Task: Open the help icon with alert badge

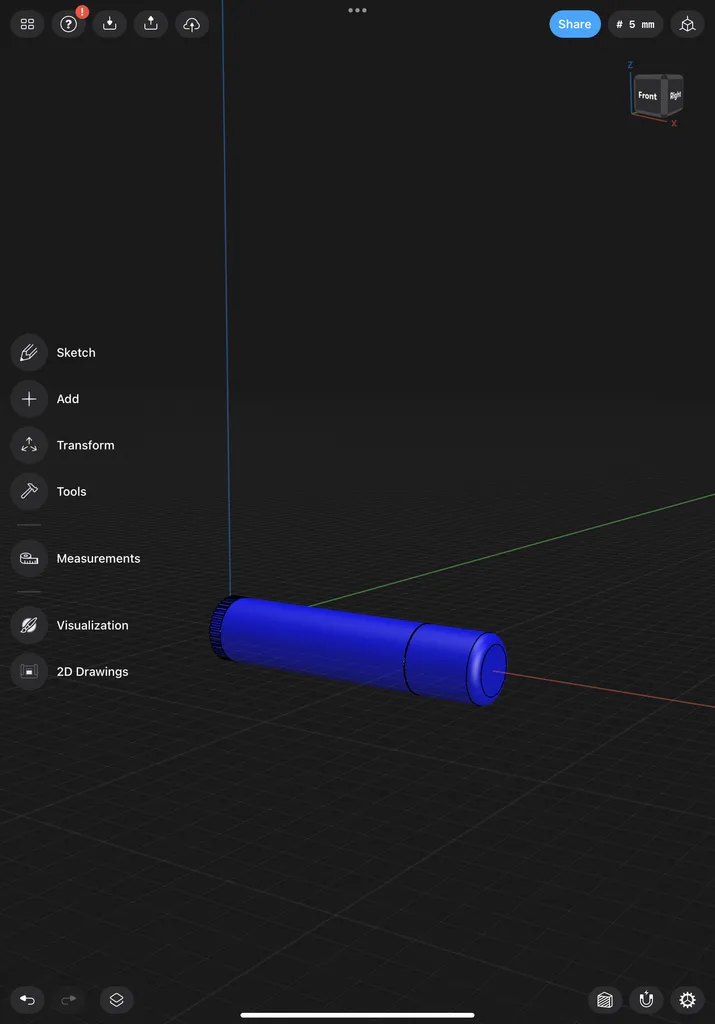Action: click(69, 24)
